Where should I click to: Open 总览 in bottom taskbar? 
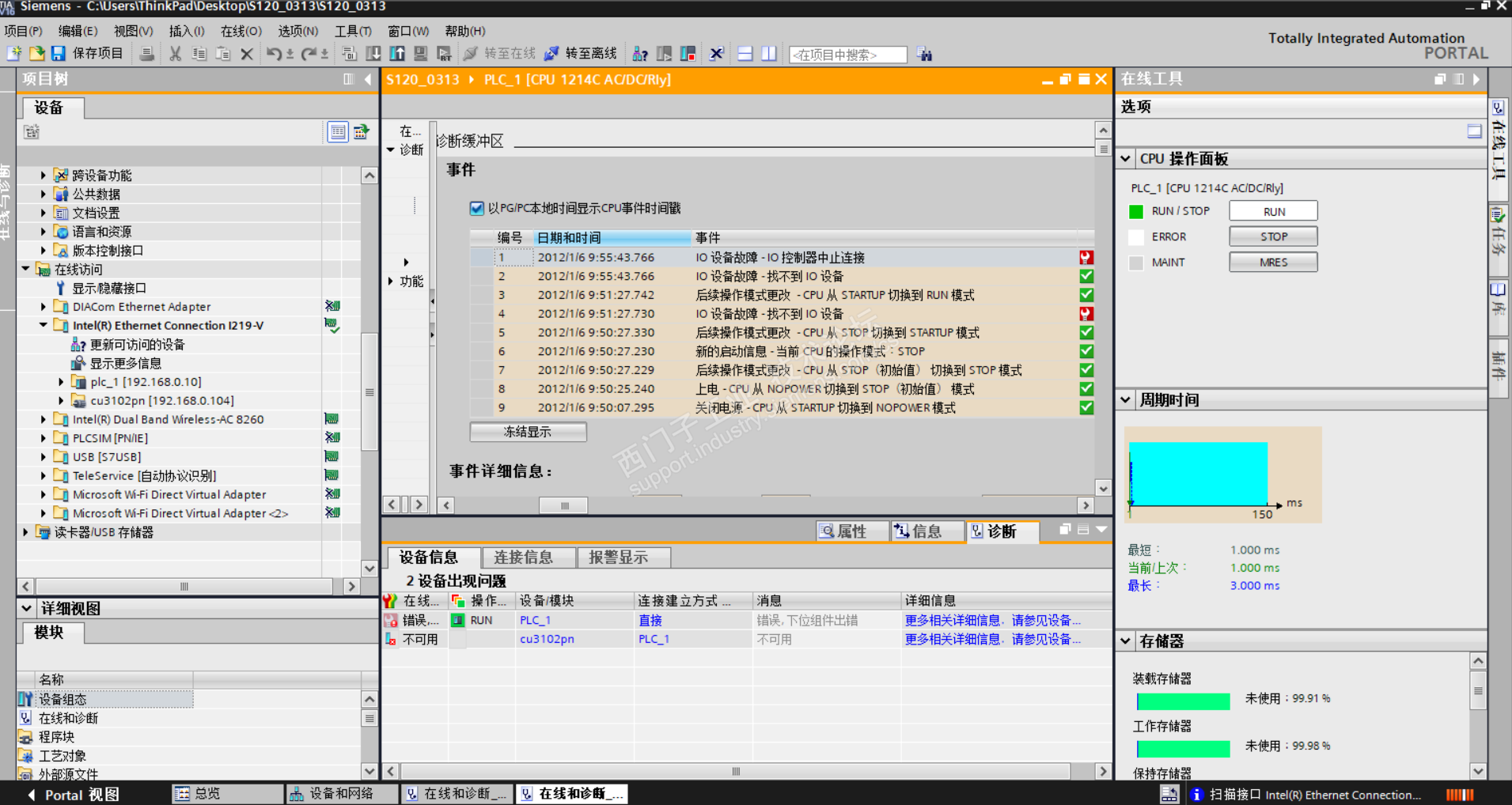coord(227,794)
